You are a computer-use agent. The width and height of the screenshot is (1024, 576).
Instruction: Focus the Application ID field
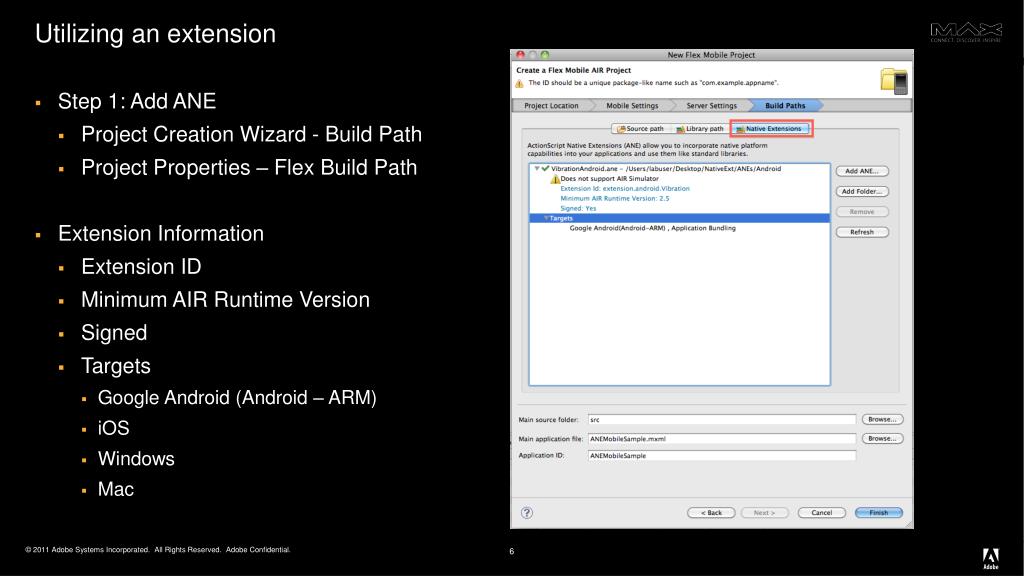coord(722,456)
